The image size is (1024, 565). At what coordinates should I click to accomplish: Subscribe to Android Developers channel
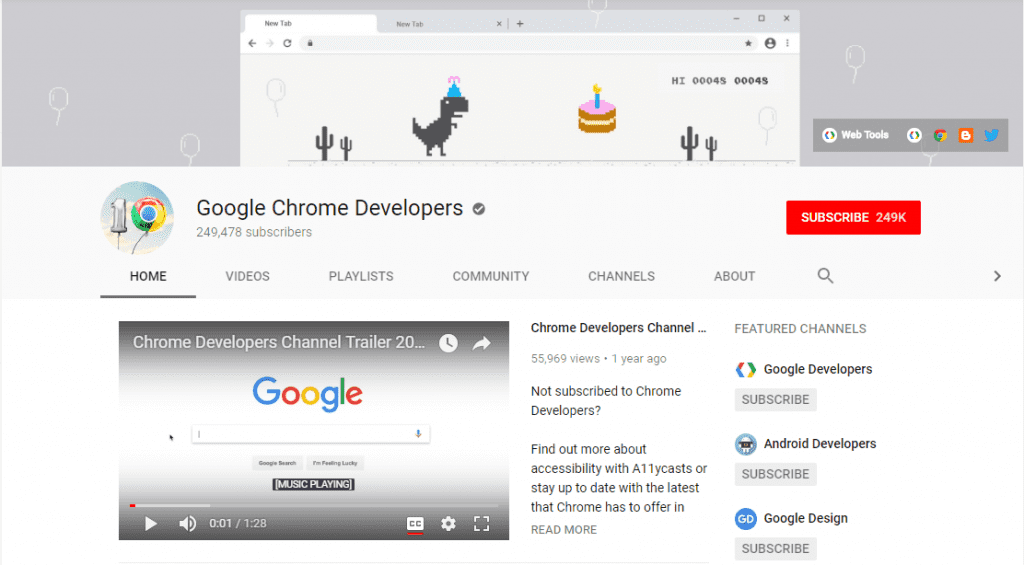(775, 474)
